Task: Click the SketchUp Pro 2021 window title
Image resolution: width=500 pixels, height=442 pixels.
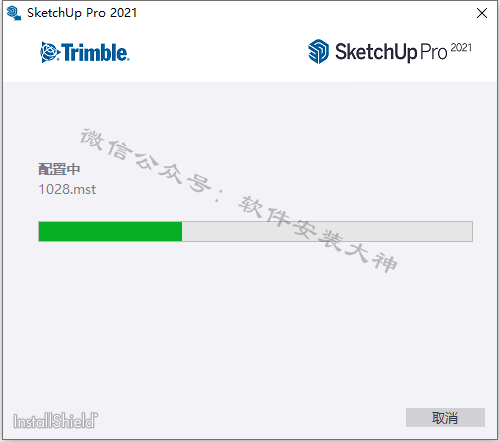Action: tap(82, 13)
